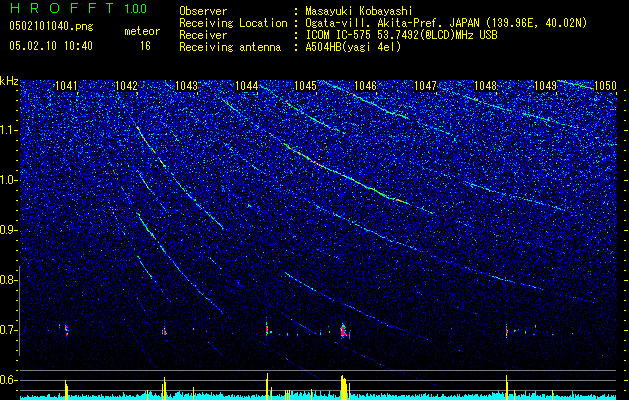The width and height of the screenshot is (629, 400).
Task: Click the 1049 time marker
Action: click(546, 86)
